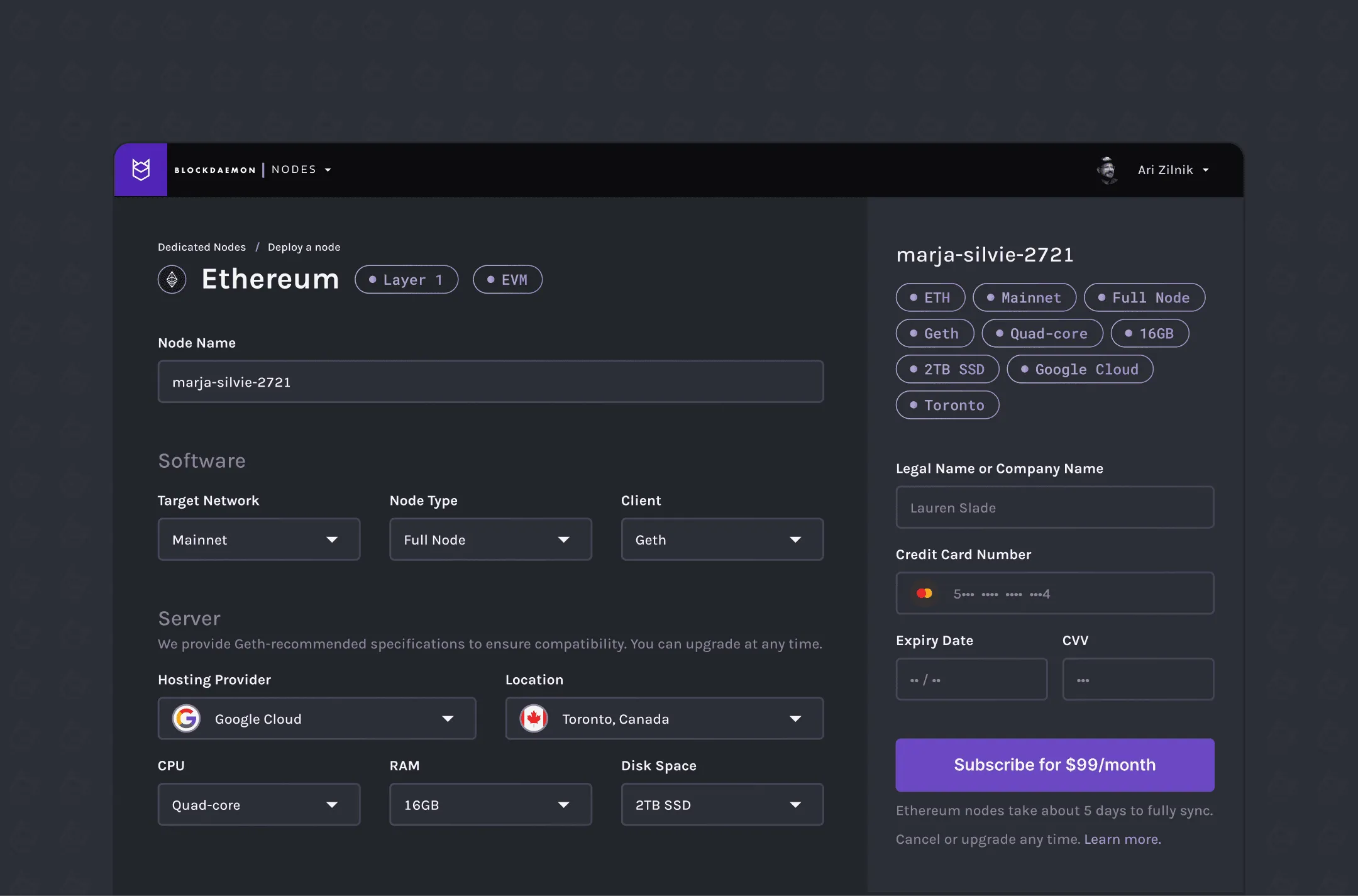This screenshot has width=1358, height=896.
Task: Click the Ethereum logo icon next to the title
Action: click(172, 279)
